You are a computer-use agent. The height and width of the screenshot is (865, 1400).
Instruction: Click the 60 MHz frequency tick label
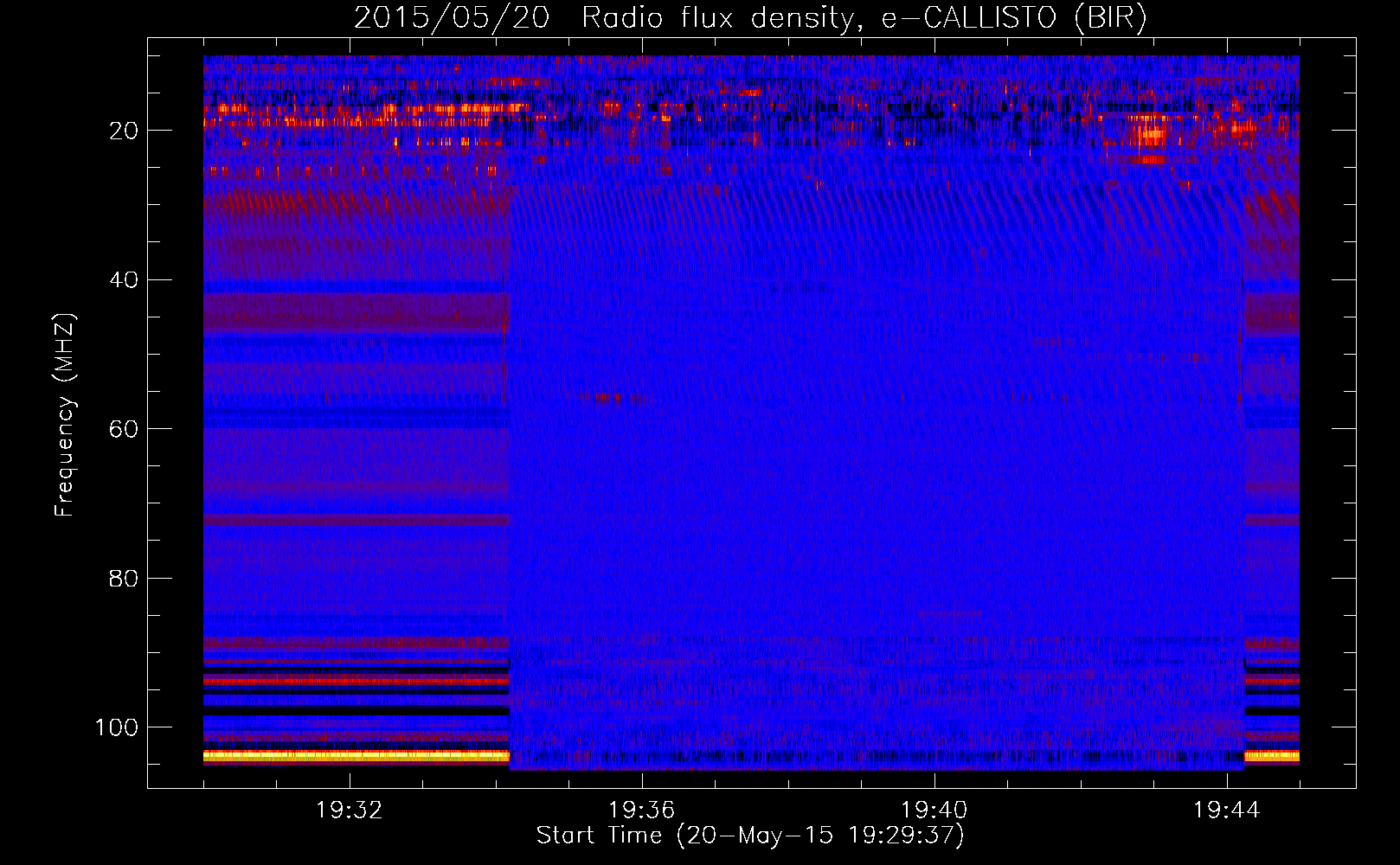[124, 429]
